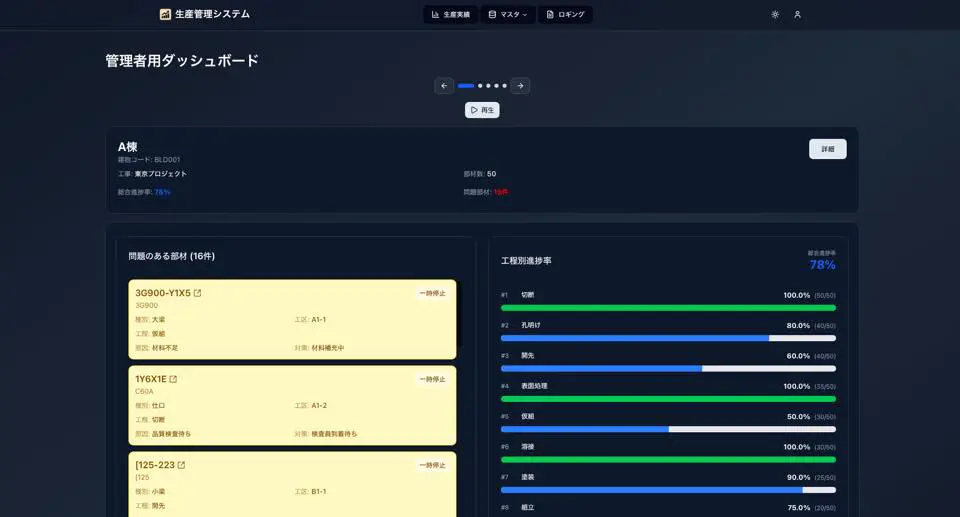This screenshot has height=517, width=960.
Task: Advance to next slide with right arrow
Action: [520, 86]
